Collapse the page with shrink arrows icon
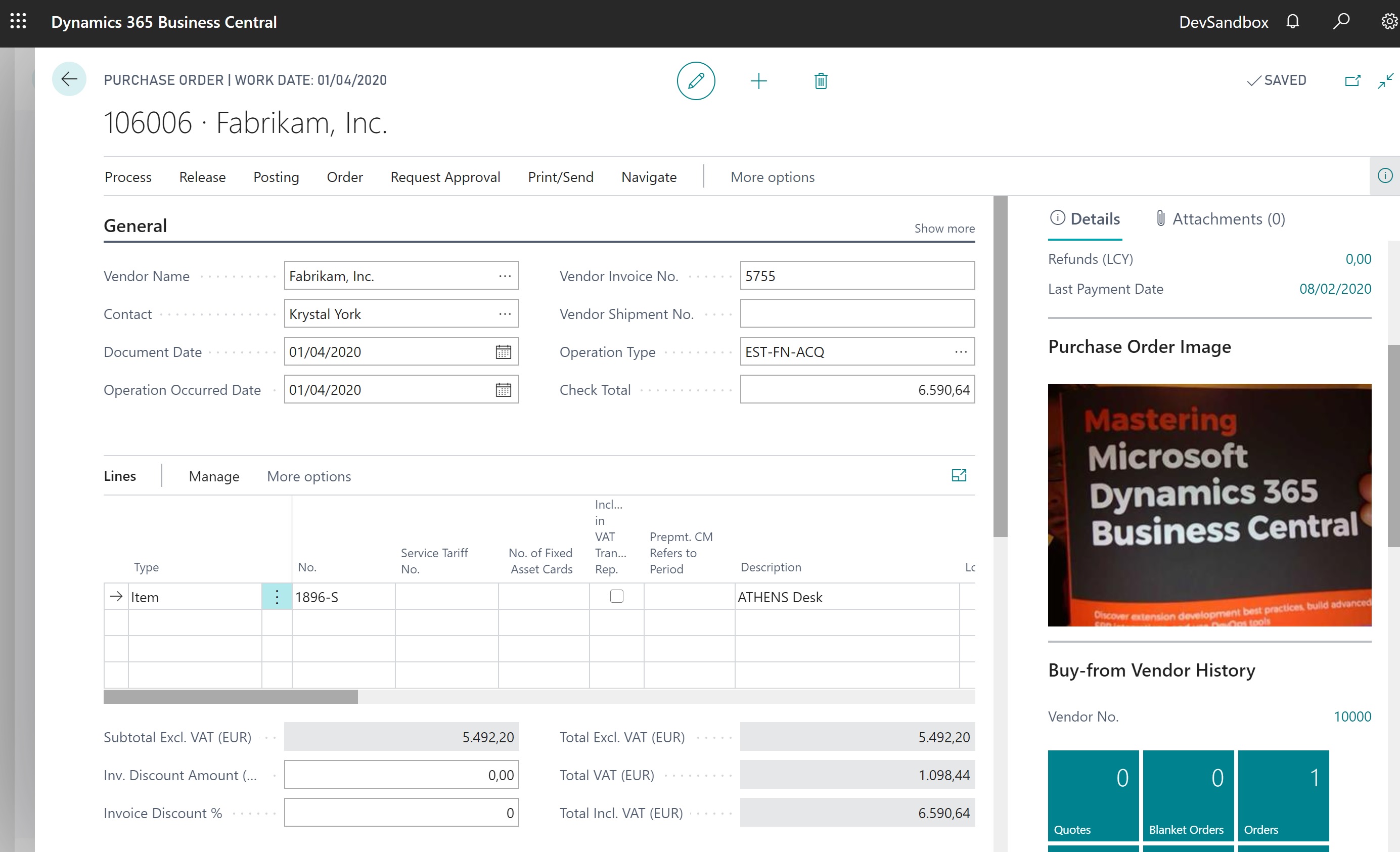The image size is (1400, 852). [x=1385, y=80]
